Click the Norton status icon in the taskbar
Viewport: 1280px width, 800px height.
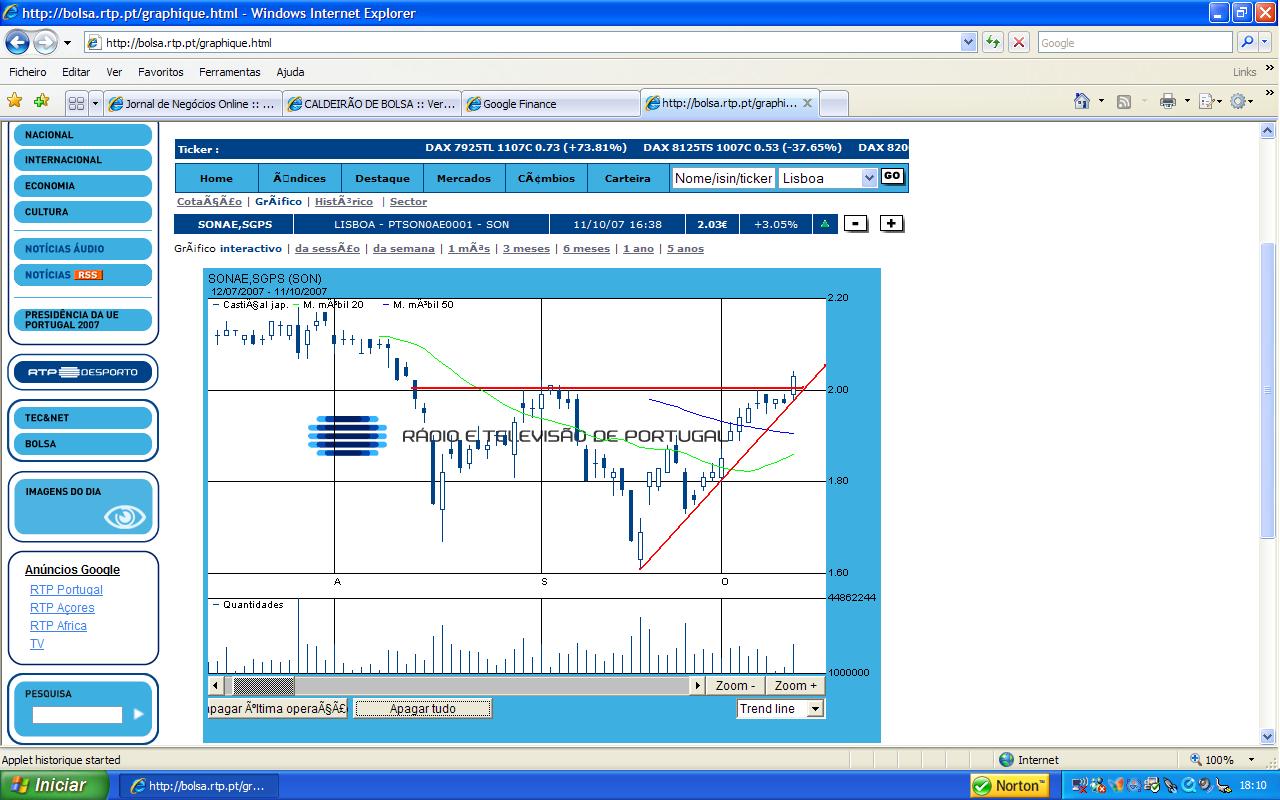(x=1009, y=785)
